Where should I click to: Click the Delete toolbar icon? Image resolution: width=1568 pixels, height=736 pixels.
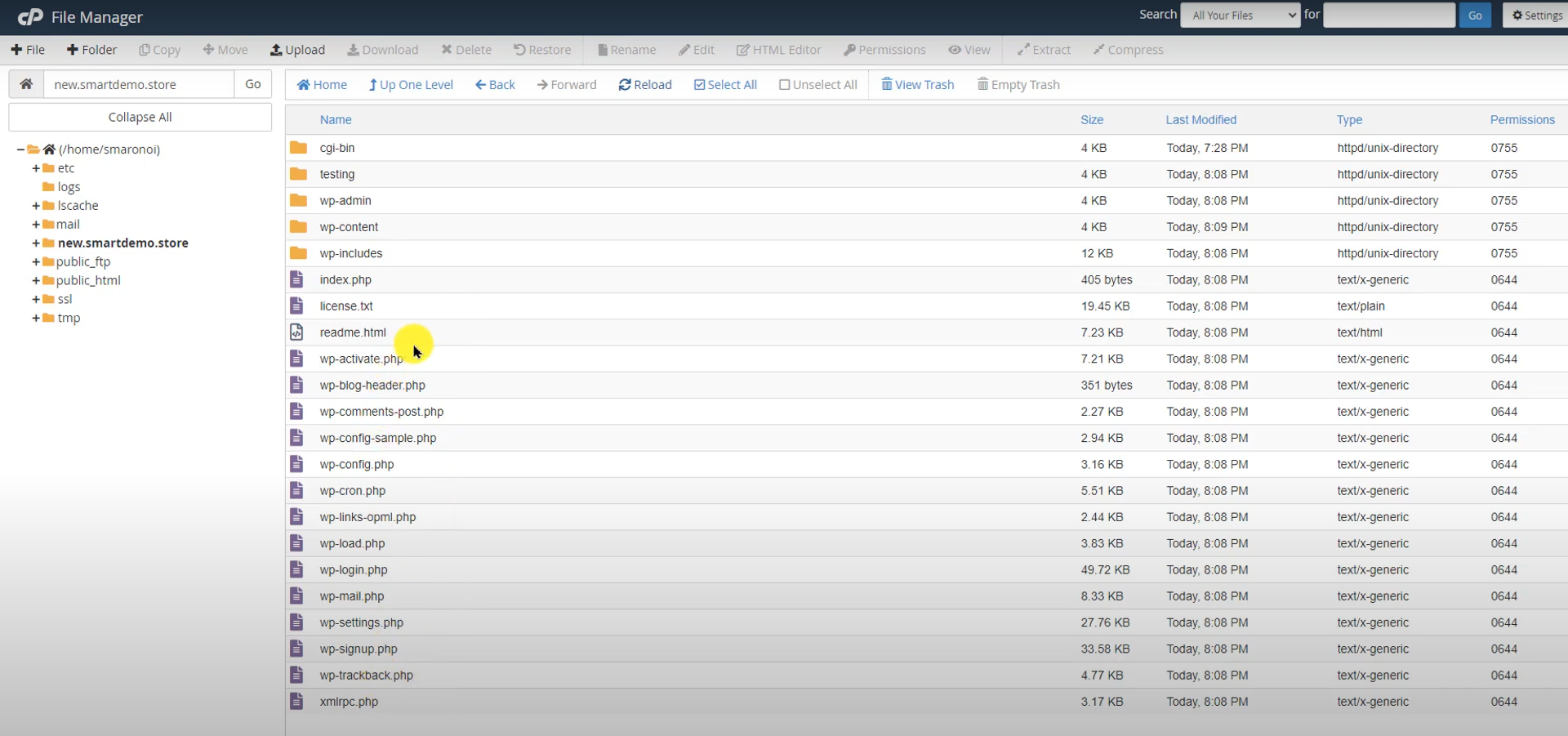point(466,49)
